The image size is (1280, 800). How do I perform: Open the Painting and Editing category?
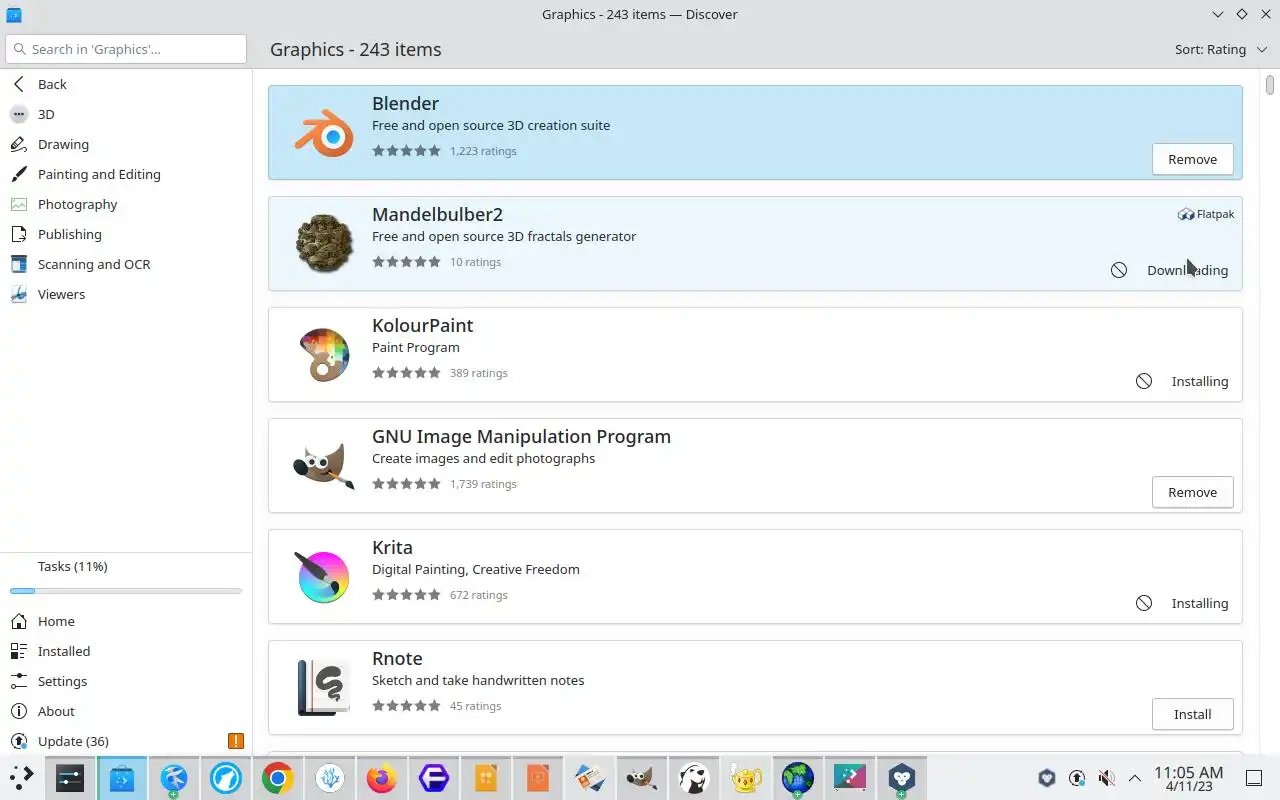pyautogui.click(x=126, y=174)
